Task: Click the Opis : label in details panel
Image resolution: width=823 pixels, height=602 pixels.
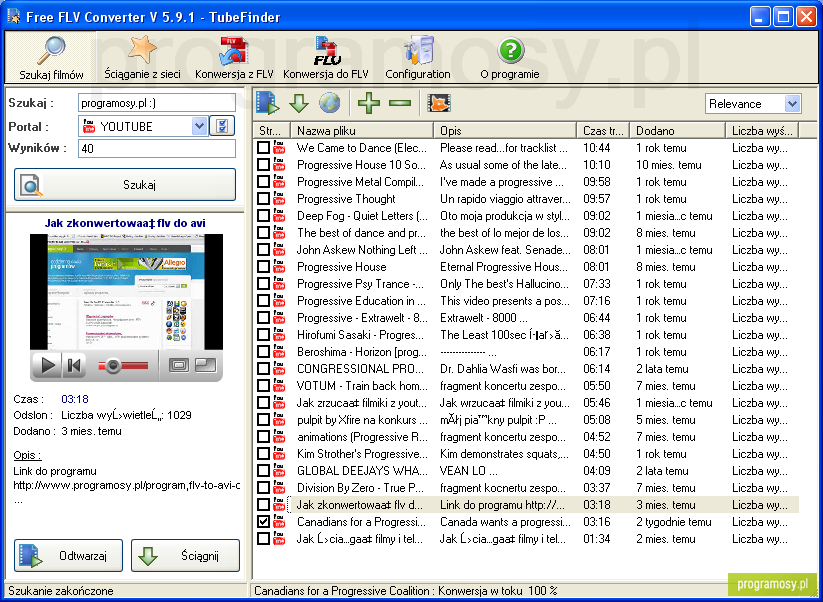Action: pyautogui.click(x=27, y=455)
